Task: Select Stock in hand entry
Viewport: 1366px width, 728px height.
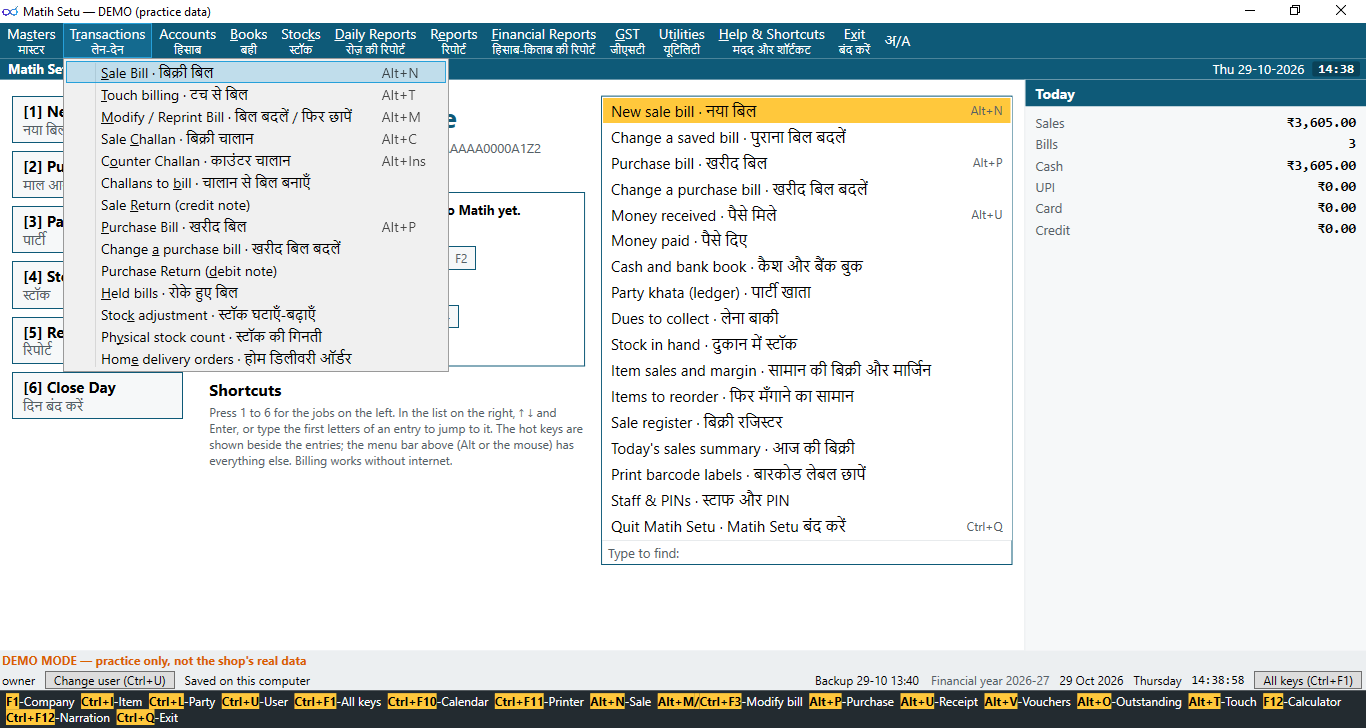Action: coord(807,345)
